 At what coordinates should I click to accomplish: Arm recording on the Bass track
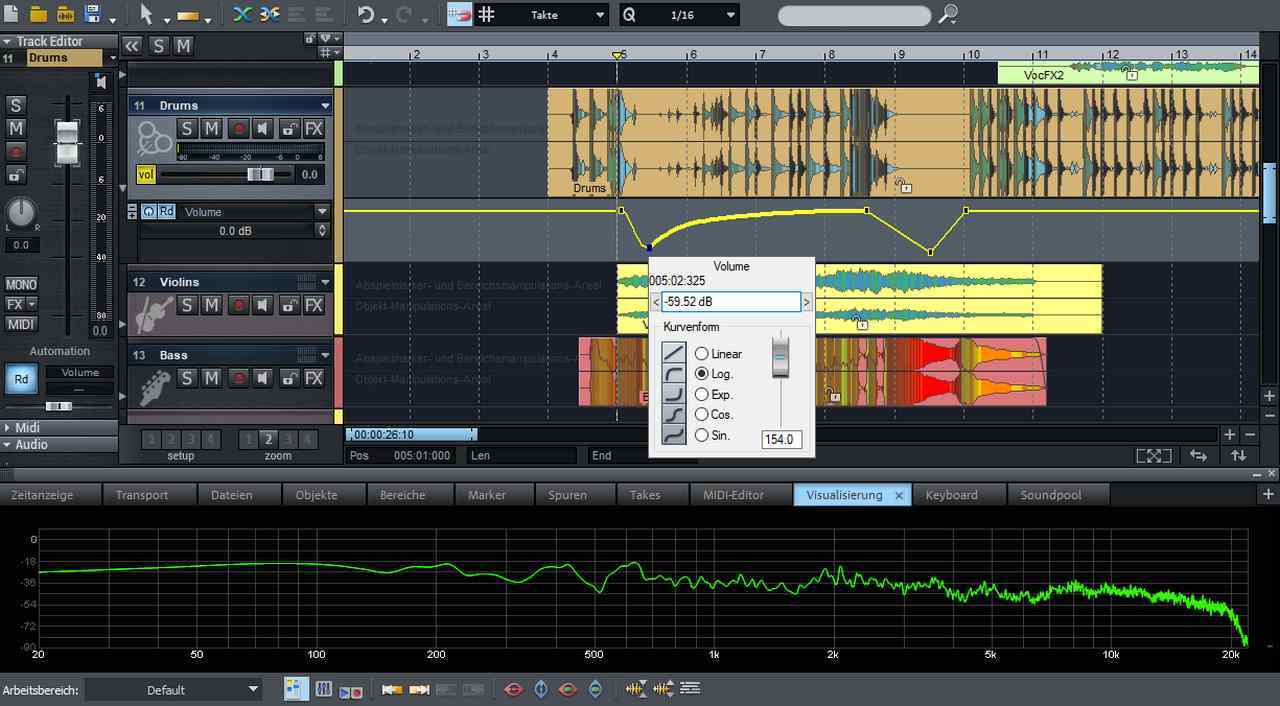click(238, 378)
